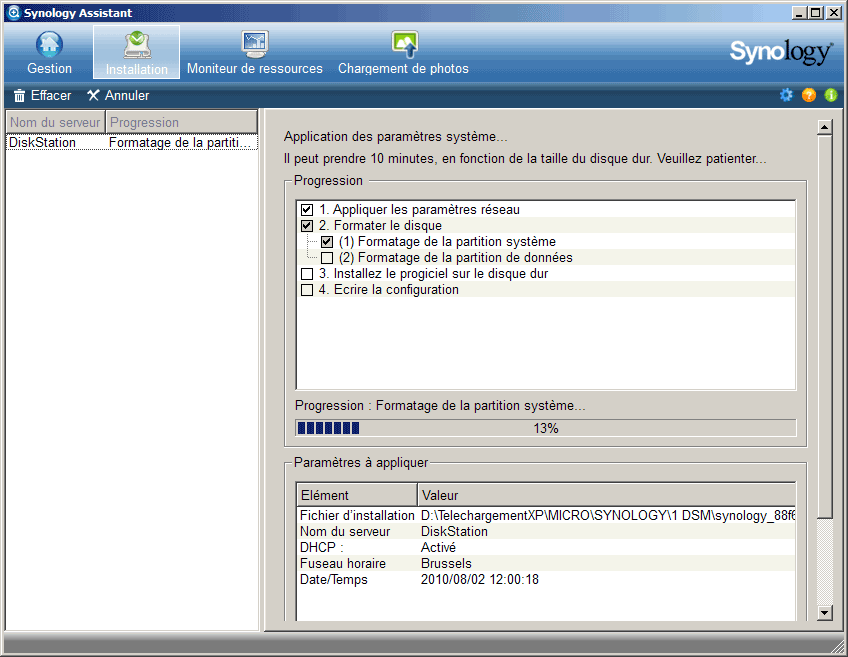The width and height of the screenshot is (848, 657).
Task: Click the Effacer trash button
Action: pos(42,96)
